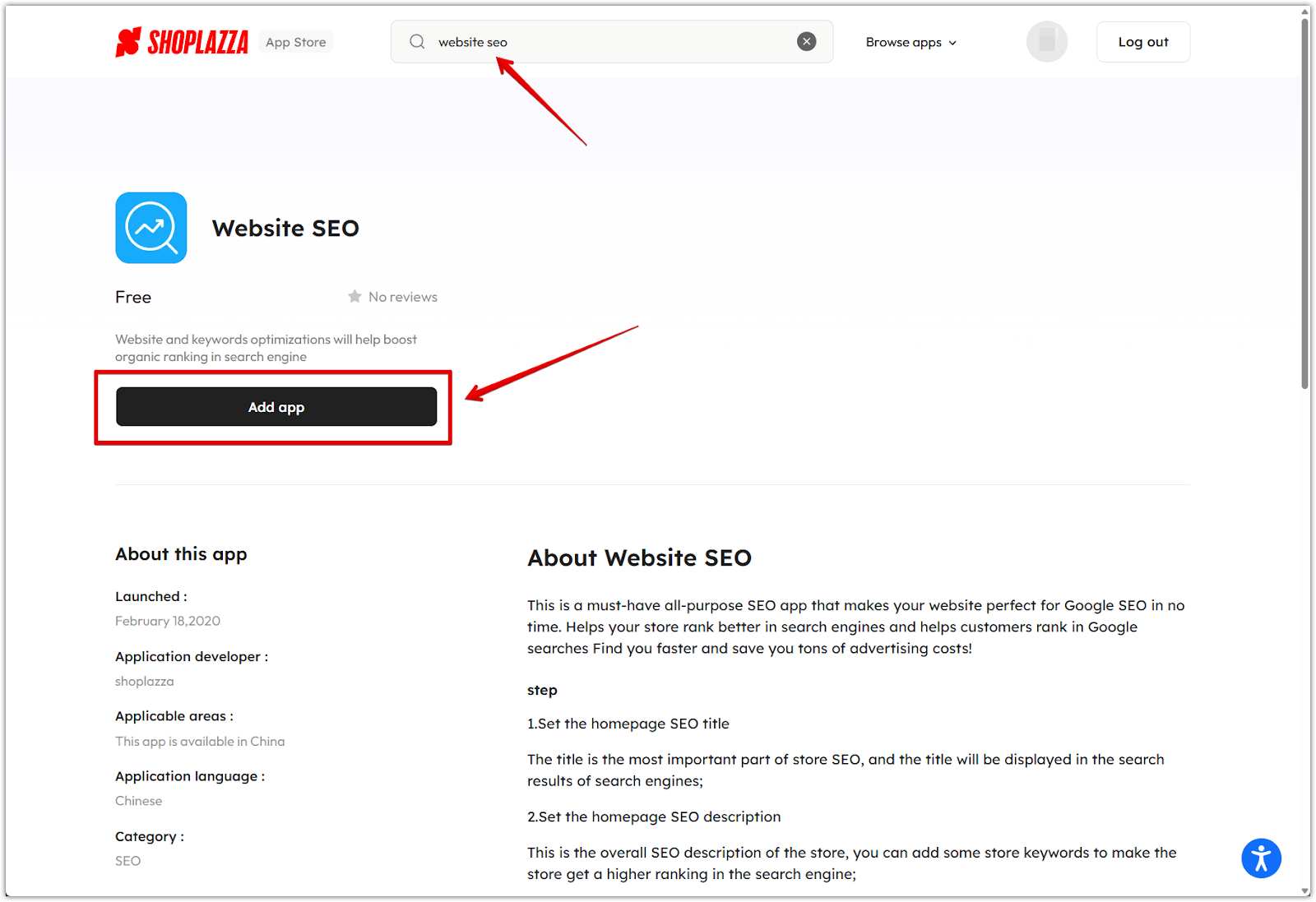This screenshot has height=902, width=1316.
Task: Click the 'Chinese' language value
Action: point(139,801)
